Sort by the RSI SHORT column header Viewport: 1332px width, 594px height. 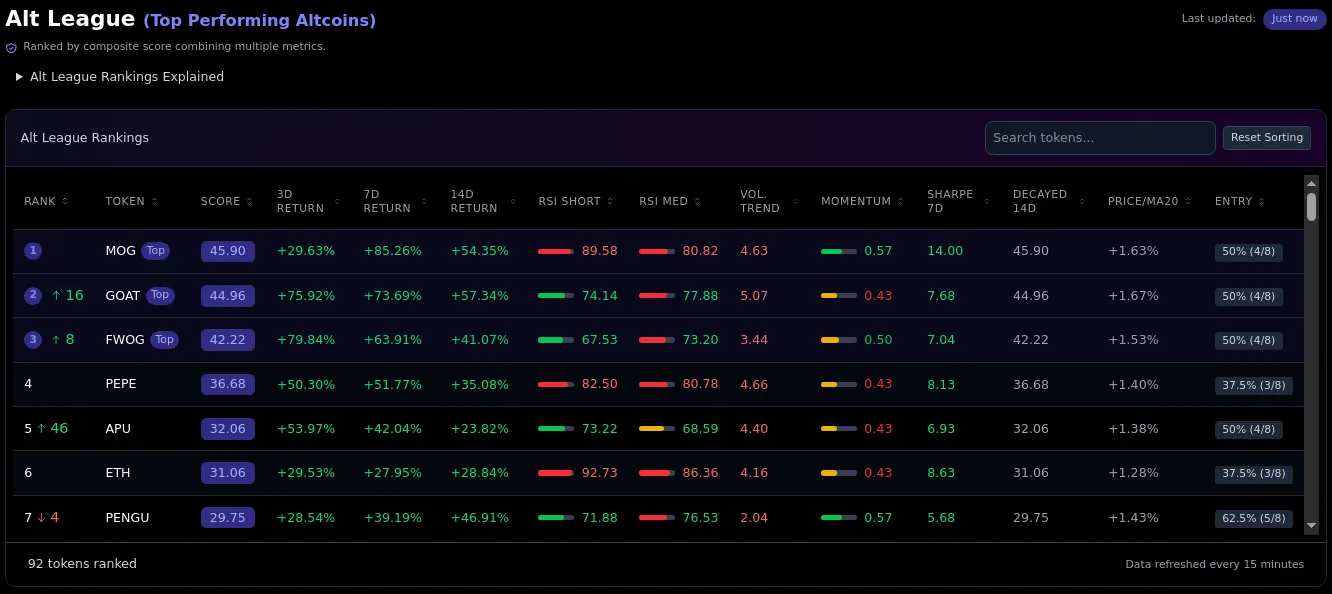pyautogui.click(x=575, y=202)
